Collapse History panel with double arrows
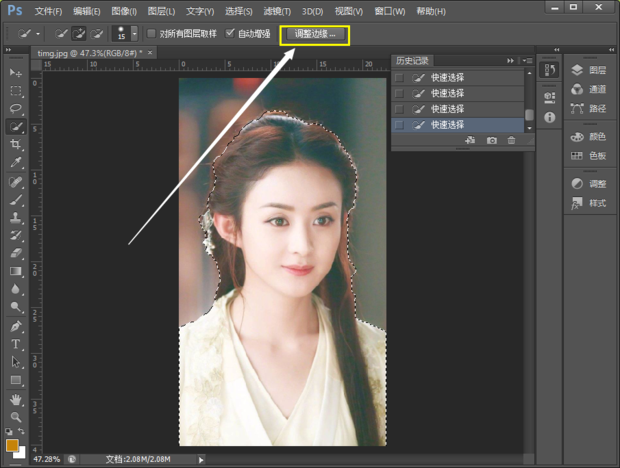This screenshot has width=620, height=468. [x=510, y=60]
